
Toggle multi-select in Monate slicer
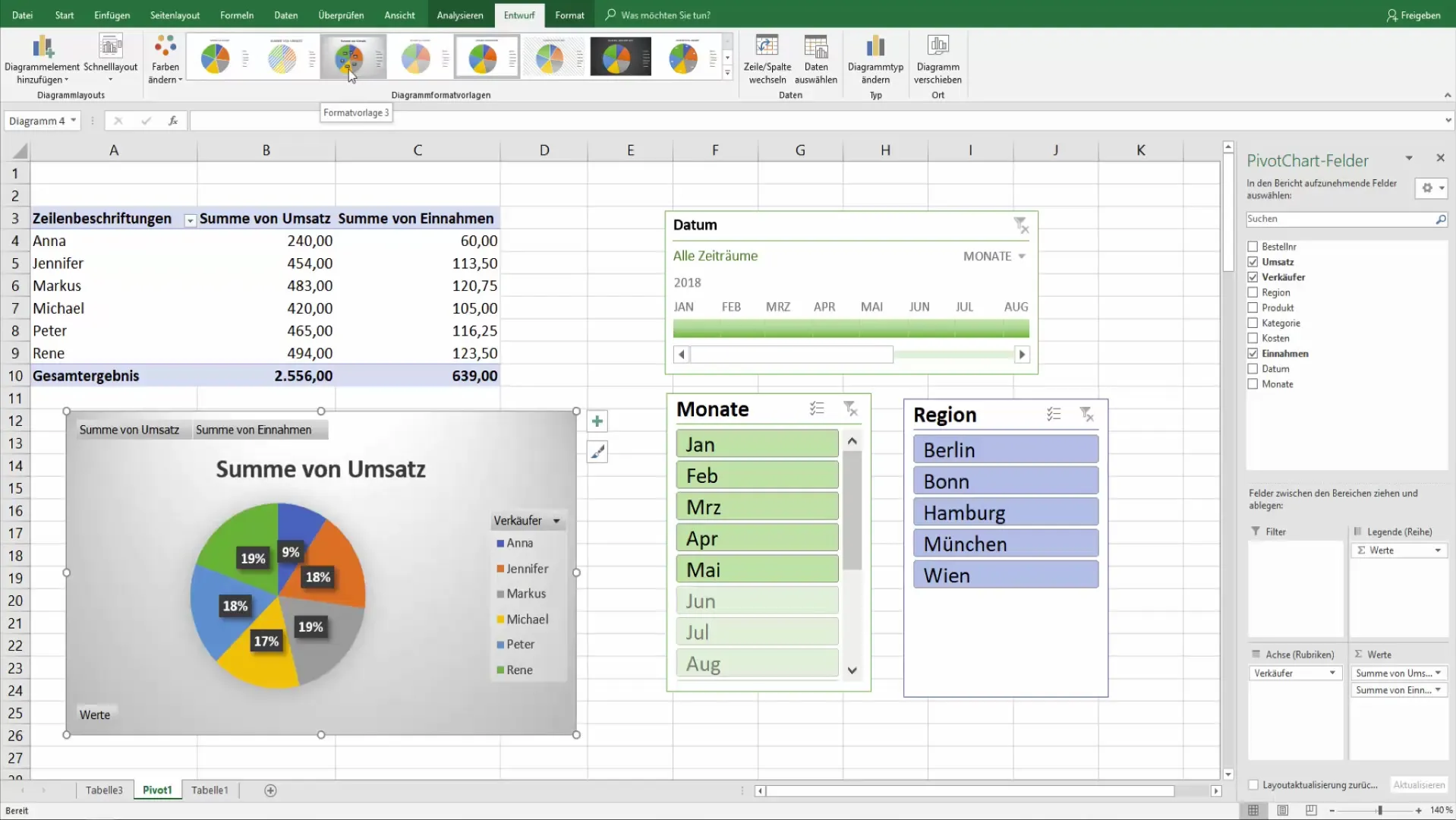click(817, 409)
